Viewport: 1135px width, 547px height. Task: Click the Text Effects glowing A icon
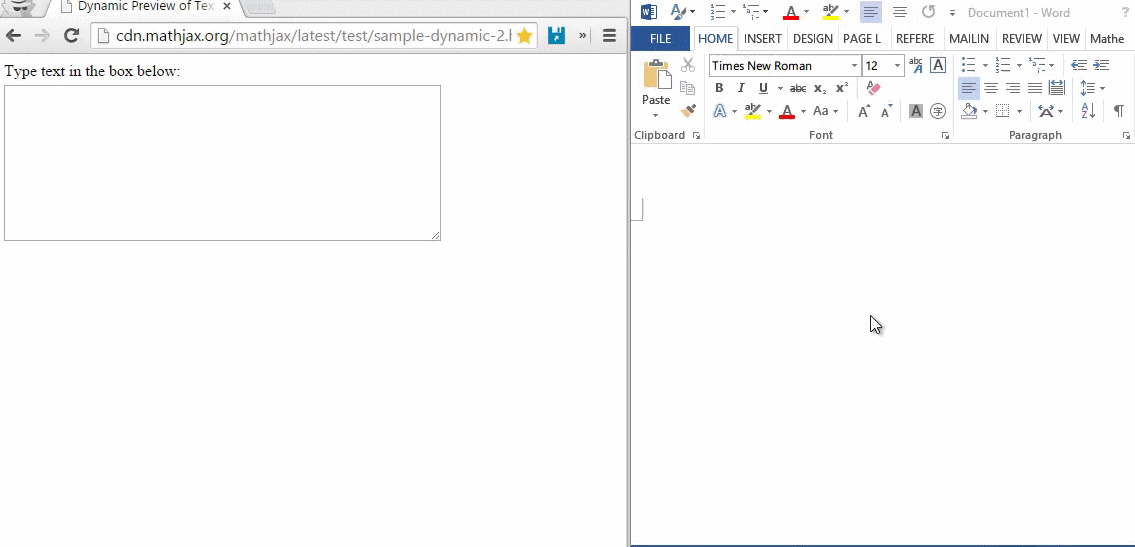click(720, 111)
